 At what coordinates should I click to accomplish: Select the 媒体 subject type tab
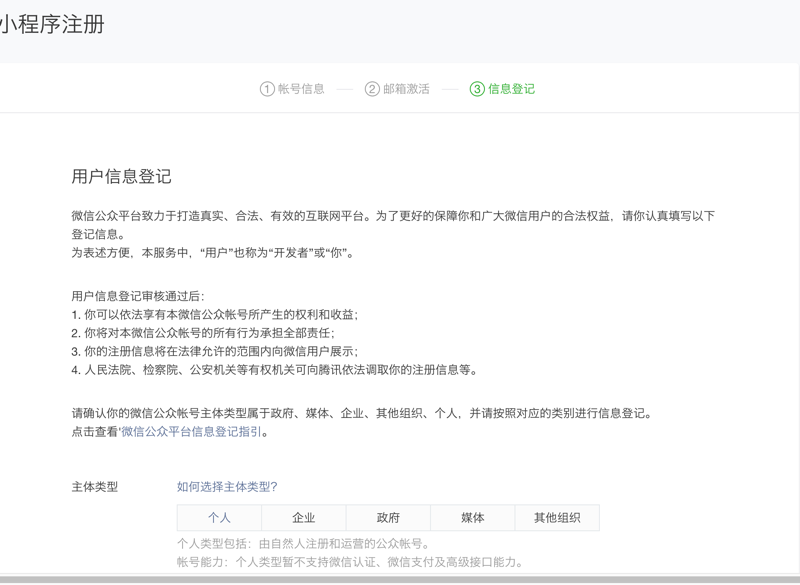click(x=472, y=518)
